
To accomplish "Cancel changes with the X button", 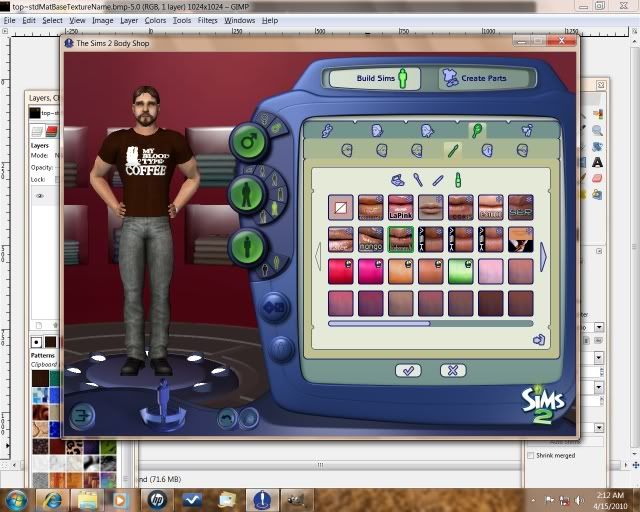I will [453, 370].
